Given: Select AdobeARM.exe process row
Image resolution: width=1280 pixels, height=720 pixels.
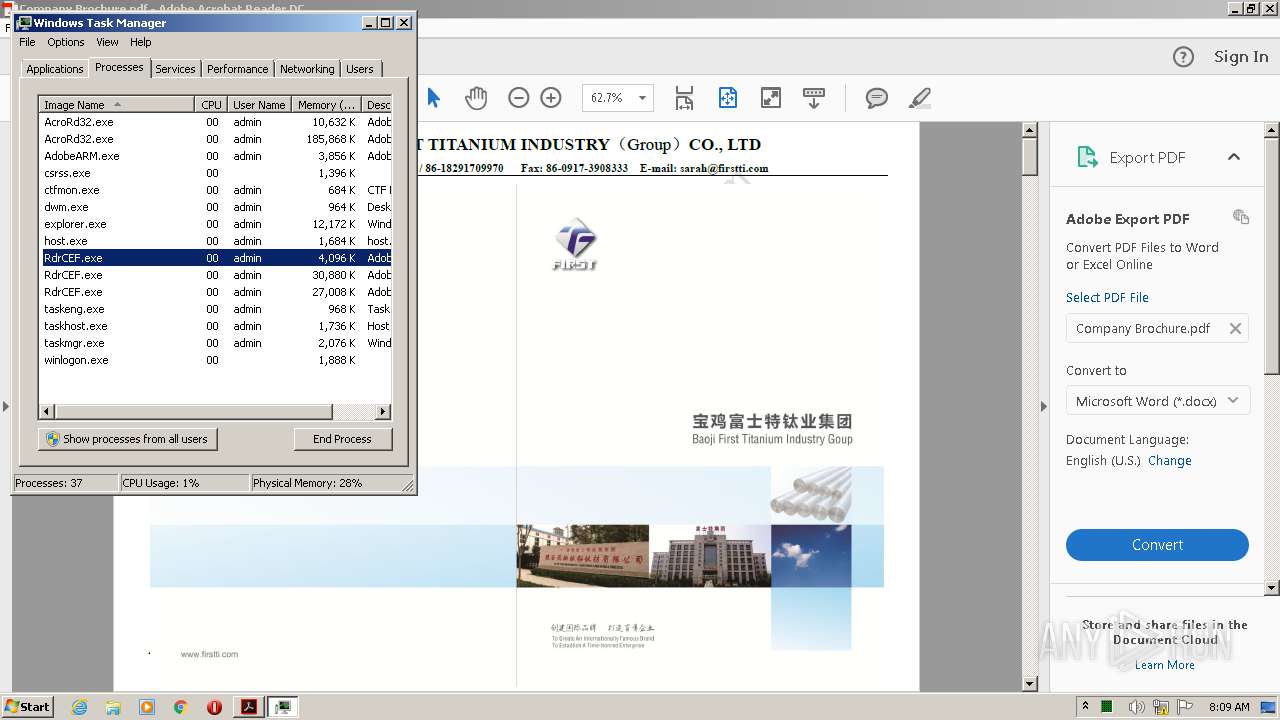Looking at the screenshot, I should pos(215,156).
